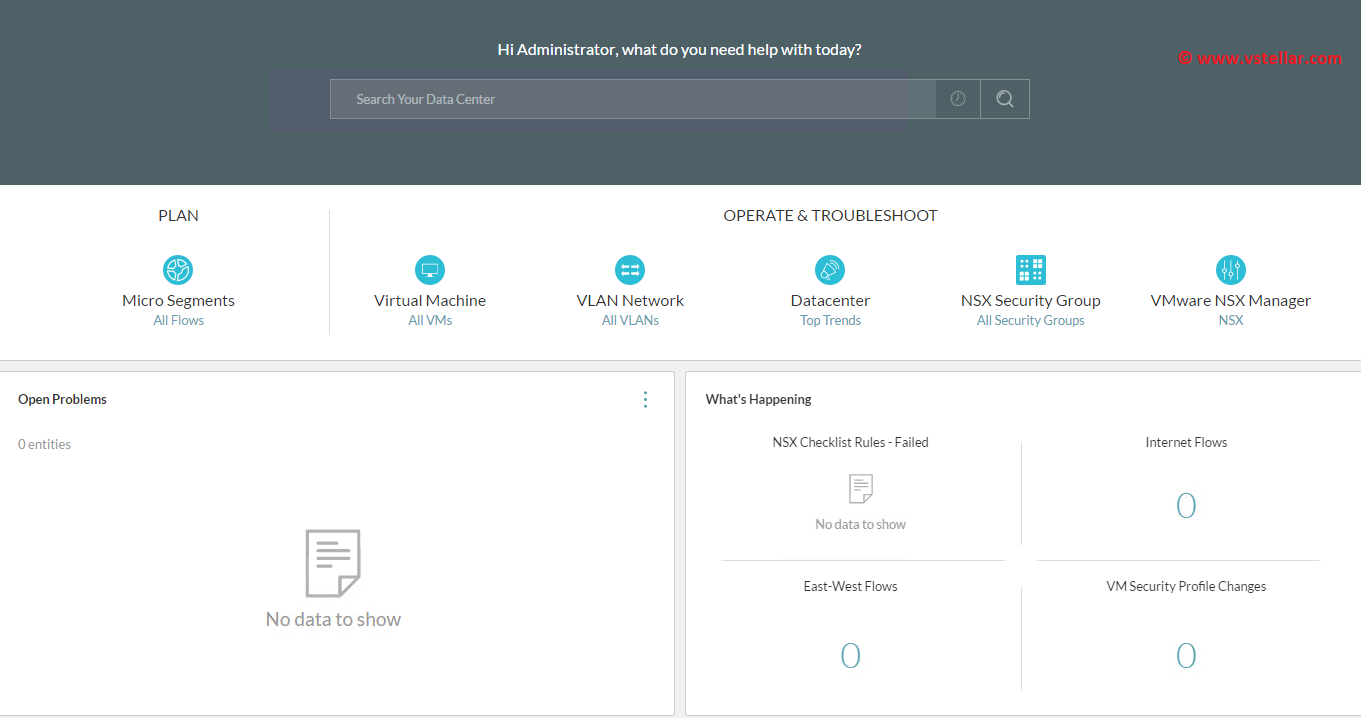1361x718 pixels.
Task: Open the All Security Groups link
Action: 1030,321
